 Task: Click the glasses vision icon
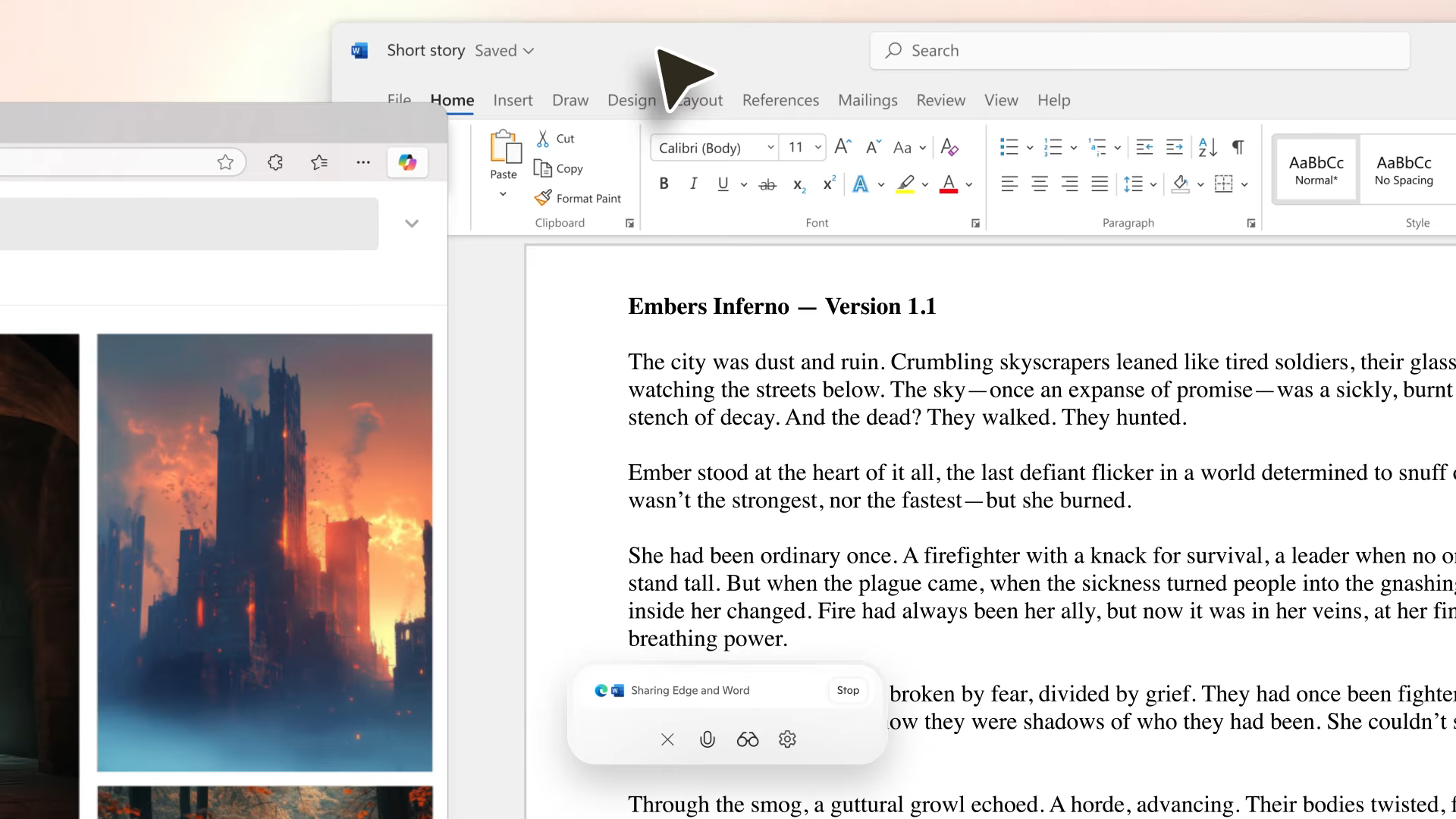click(x=748, y=739)
